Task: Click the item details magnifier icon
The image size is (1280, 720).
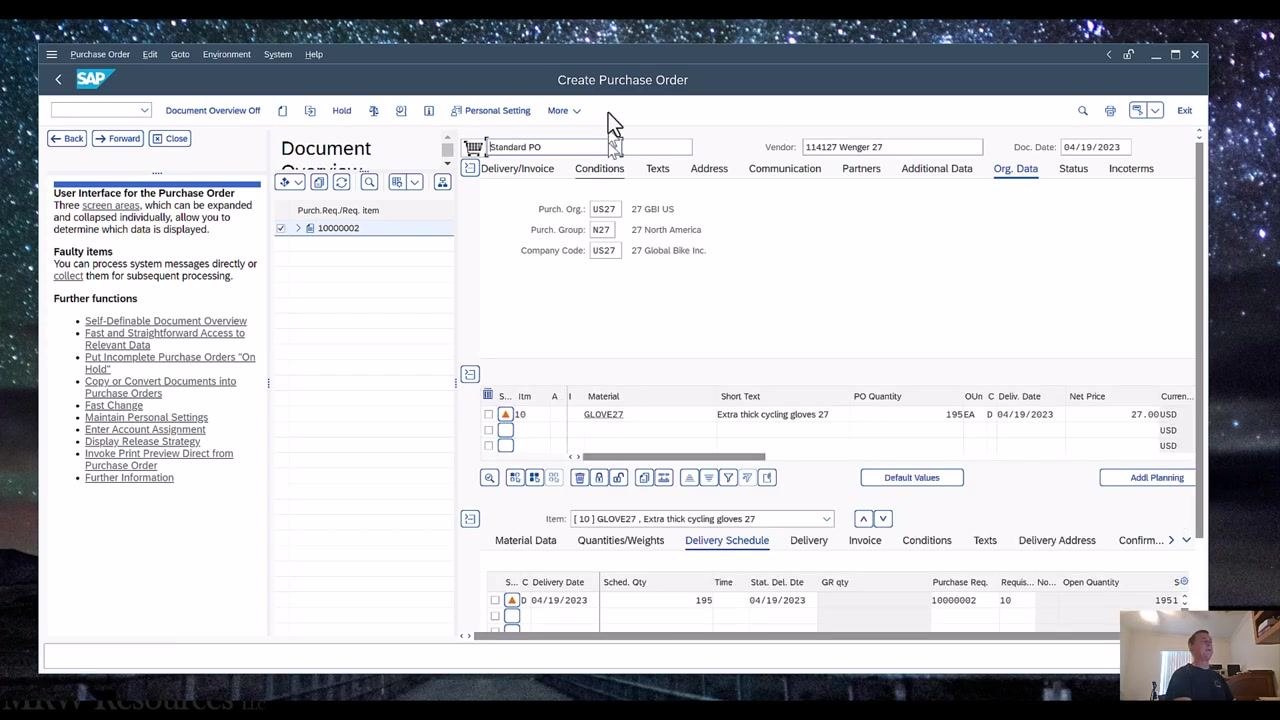Action: tap(489, 478)
